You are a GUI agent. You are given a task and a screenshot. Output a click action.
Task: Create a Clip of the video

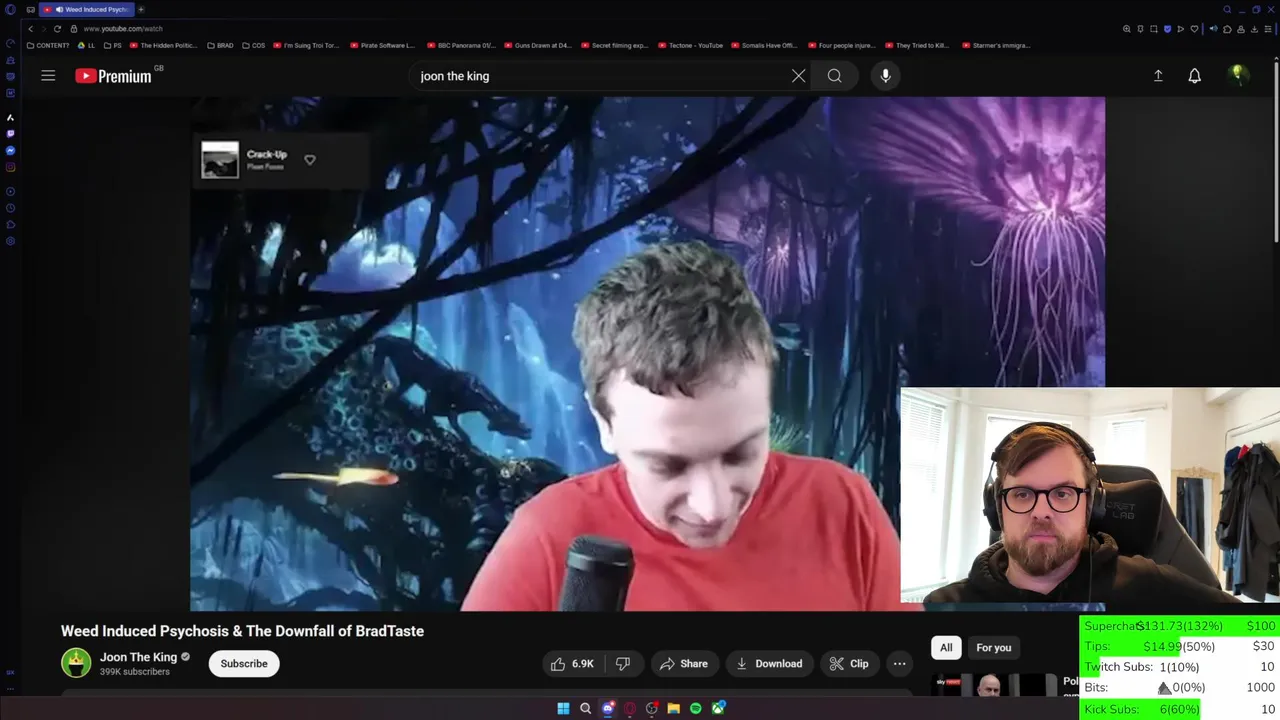[x=849, y=664]
